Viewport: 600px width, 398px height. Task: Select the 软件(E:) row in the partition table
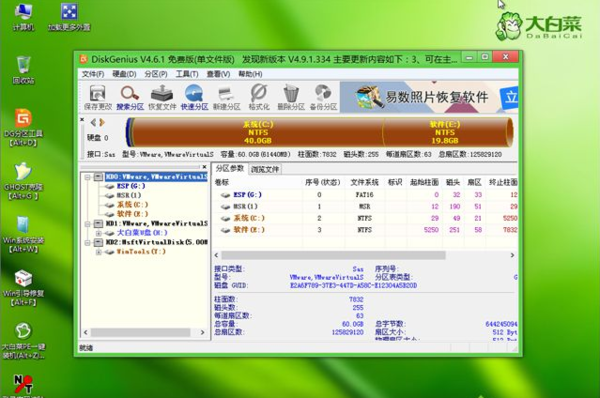point(365,230)
